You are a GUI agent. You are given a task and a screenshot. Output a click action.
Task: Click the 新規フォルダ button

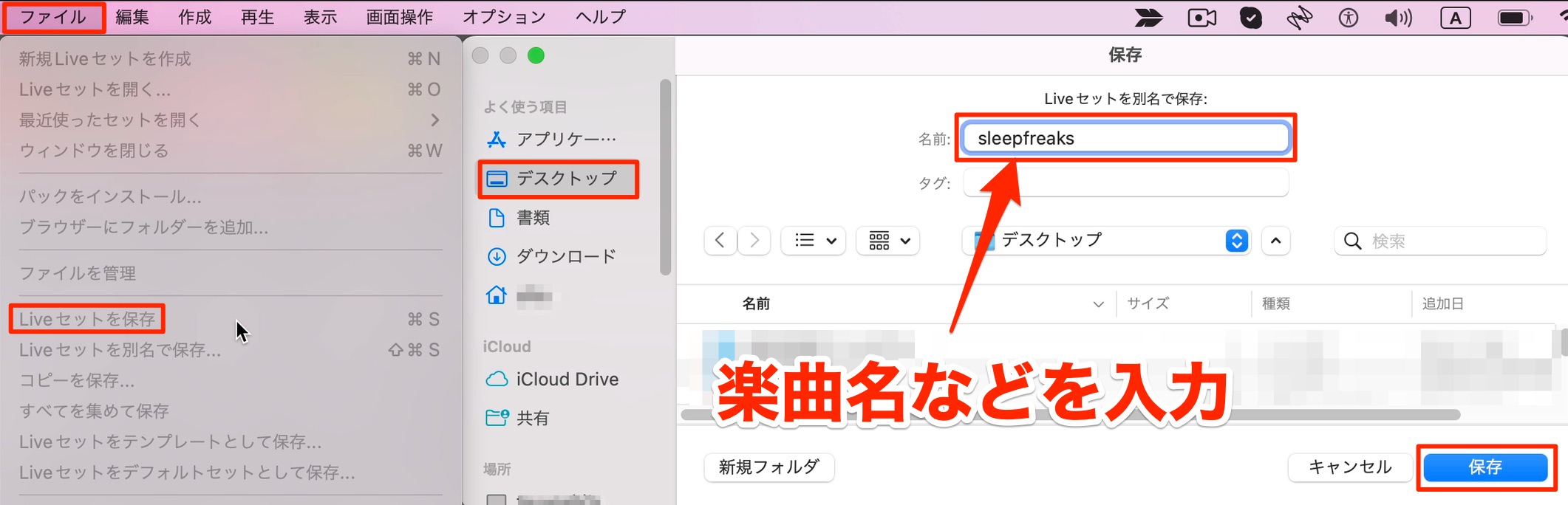769,467
